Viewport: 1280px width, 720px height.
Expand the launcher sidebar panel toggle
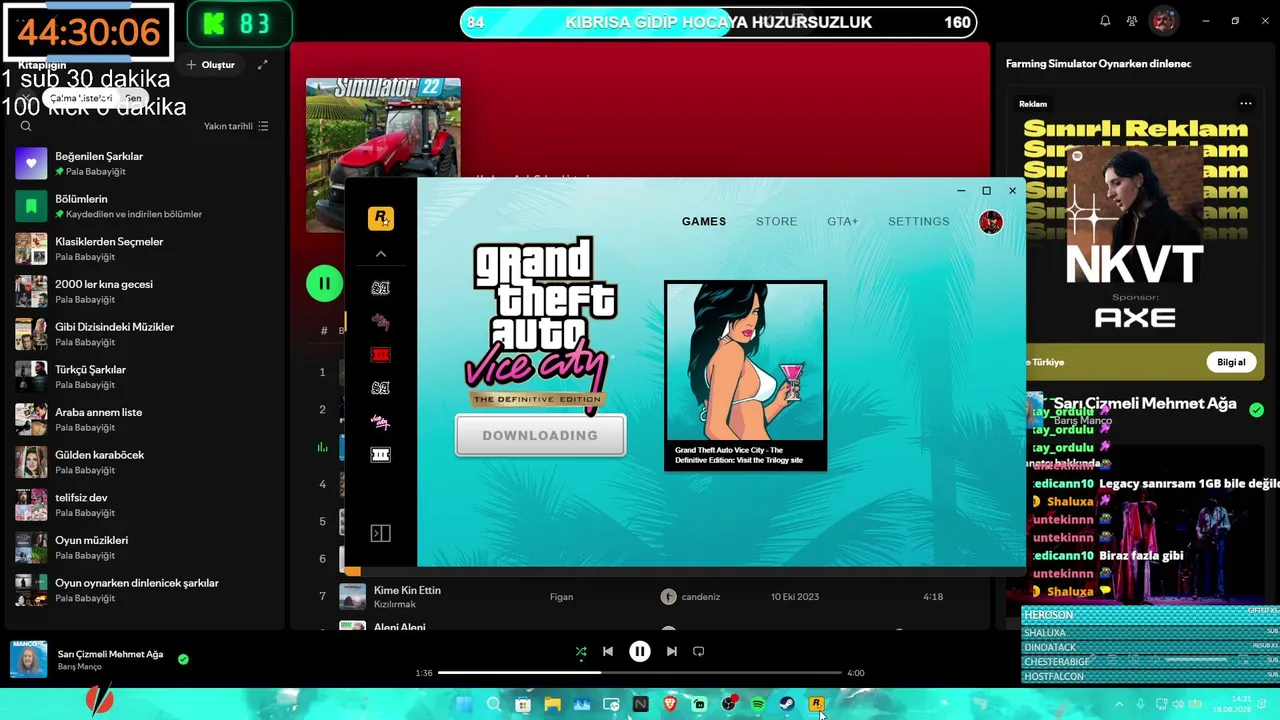(380, 533)
